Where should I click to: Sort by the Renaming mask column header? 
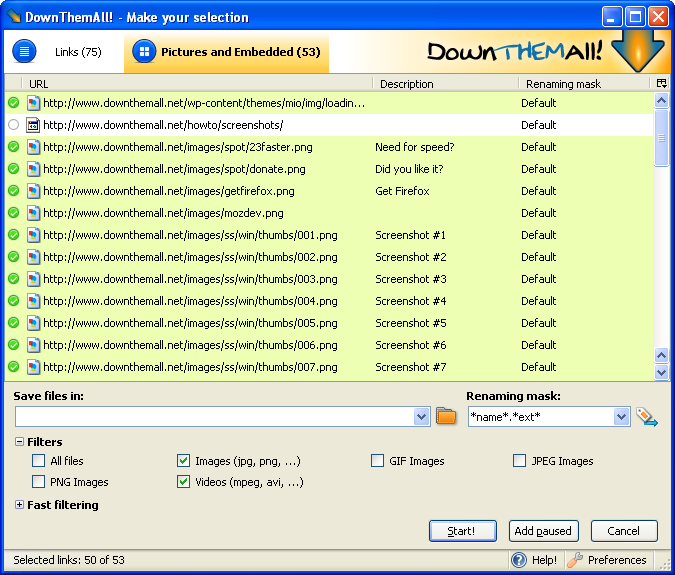(584, 83)
